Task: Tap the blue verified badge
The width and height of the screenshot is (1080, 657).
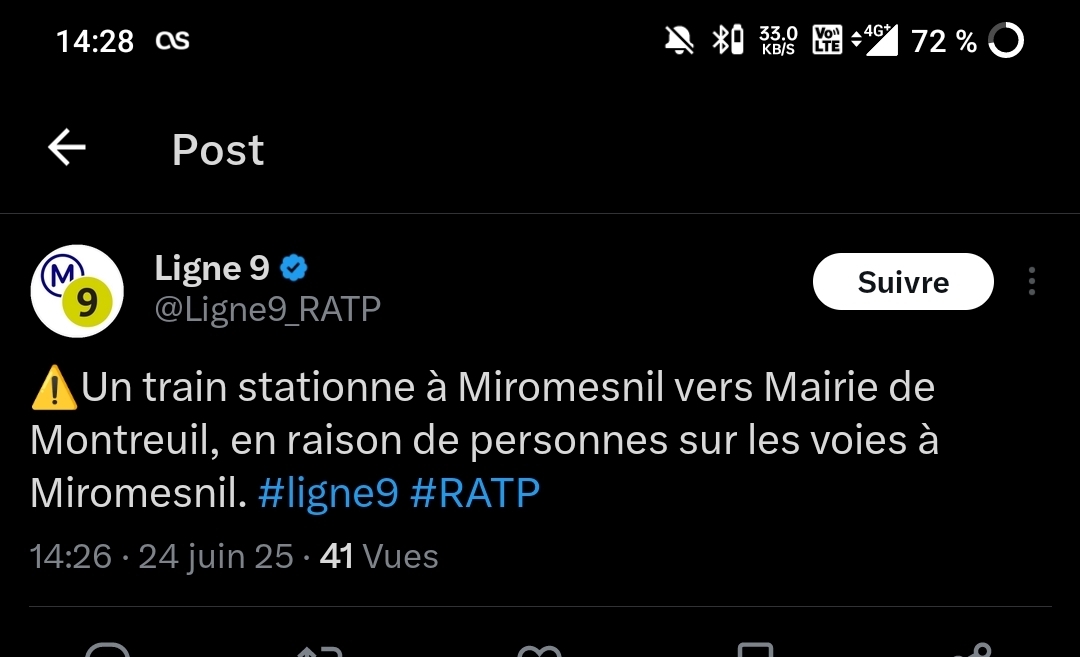Action: tap(293, 268)
